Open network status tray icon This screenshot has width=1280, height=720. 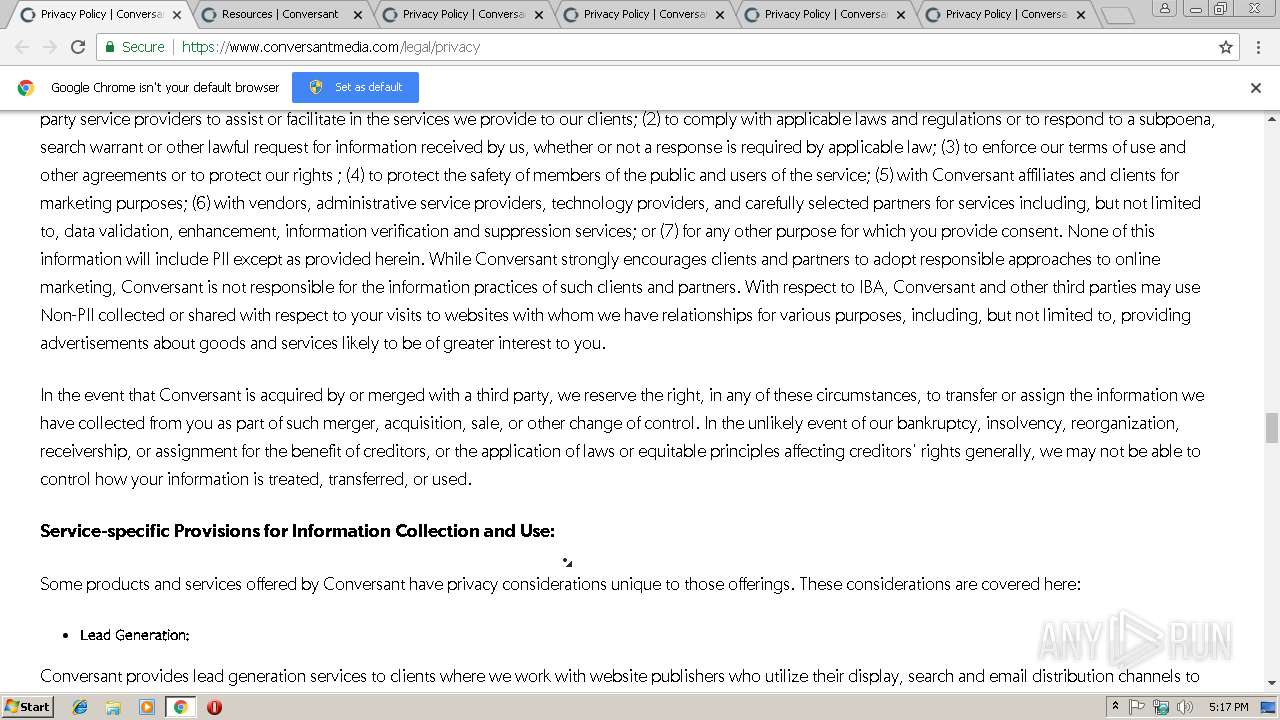click(1161, 707)
